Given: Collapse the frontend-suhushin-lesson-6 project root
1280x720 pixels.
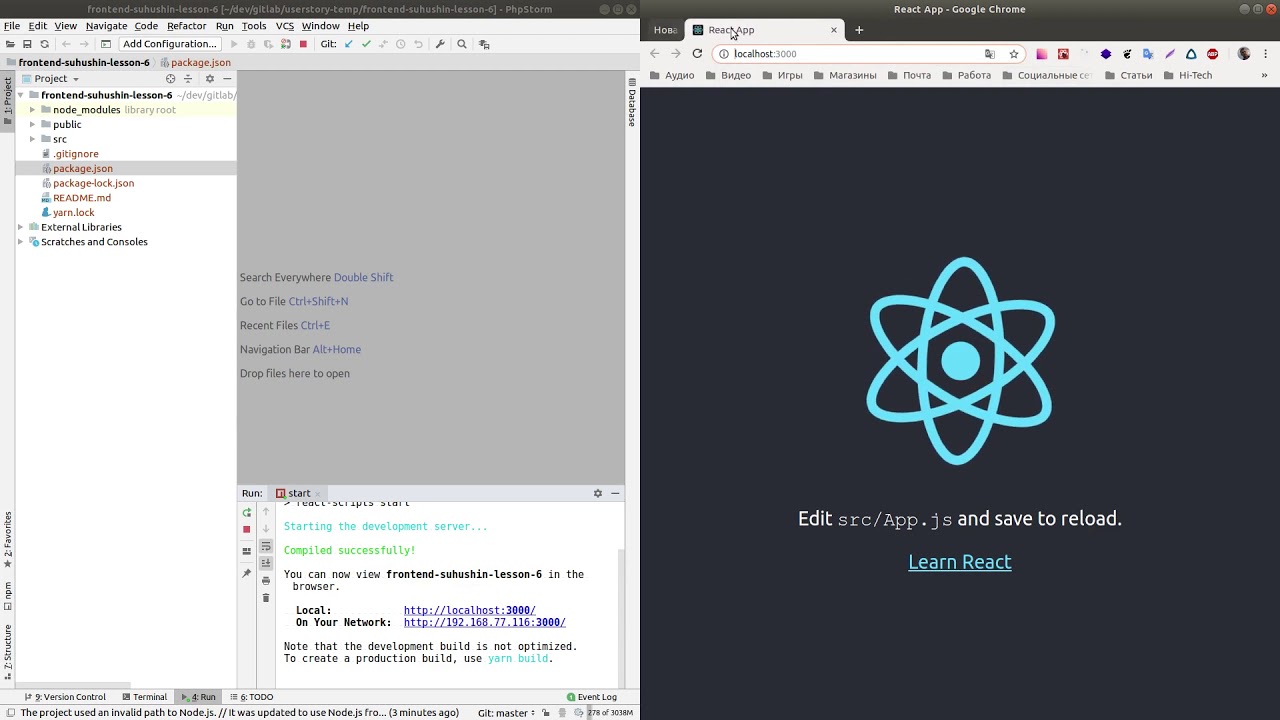Looking at the screenshot, I should (21, 95).
